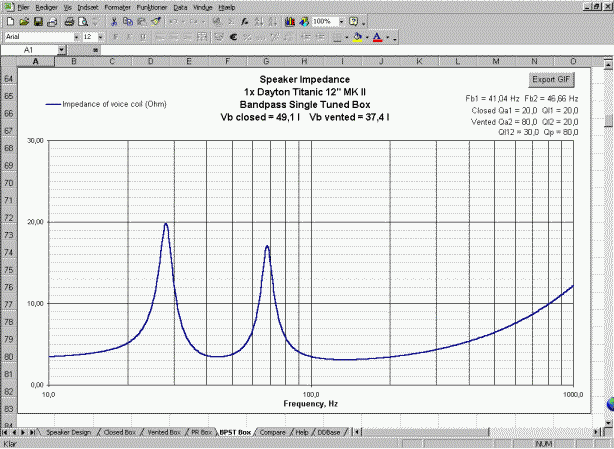Click the Open file folder icon
The width and height of the screenshot is (614, 449).
[x=24, y=22]
